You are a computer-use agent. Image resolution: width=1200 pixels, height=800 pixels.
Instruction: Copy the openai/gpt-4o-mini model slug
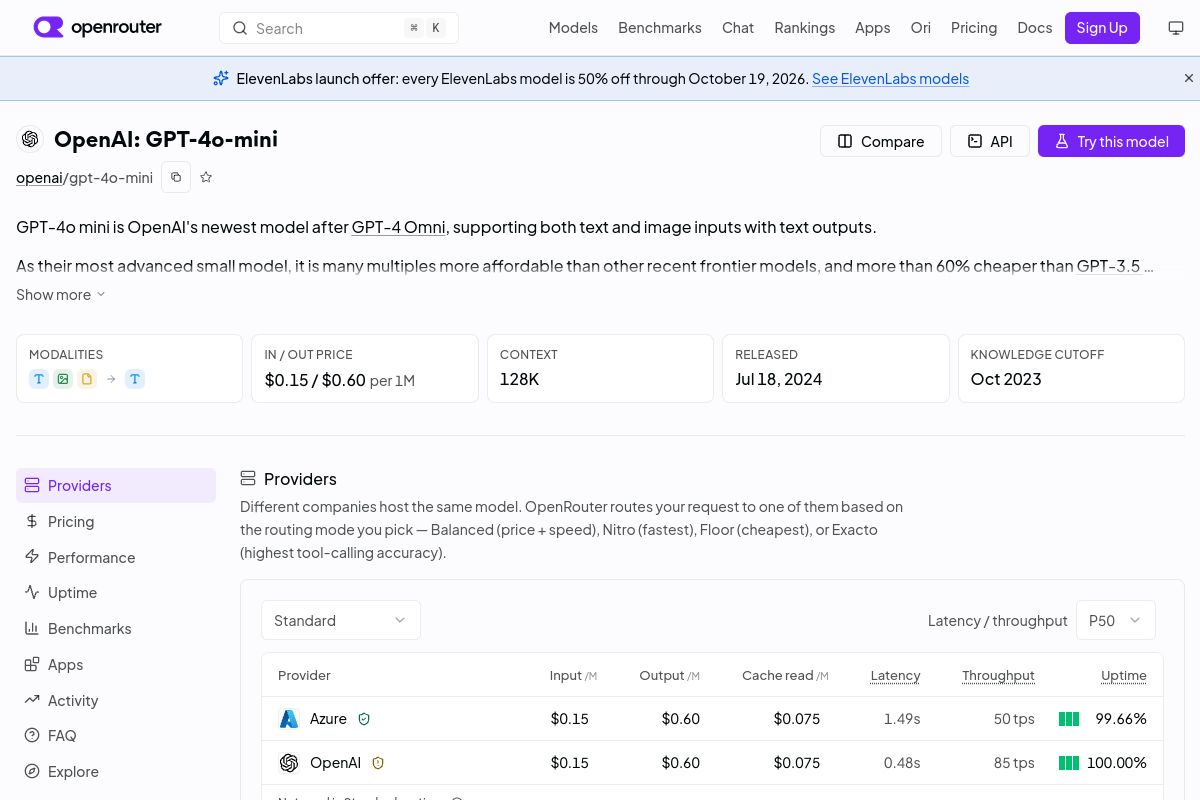tap(176, 177)
